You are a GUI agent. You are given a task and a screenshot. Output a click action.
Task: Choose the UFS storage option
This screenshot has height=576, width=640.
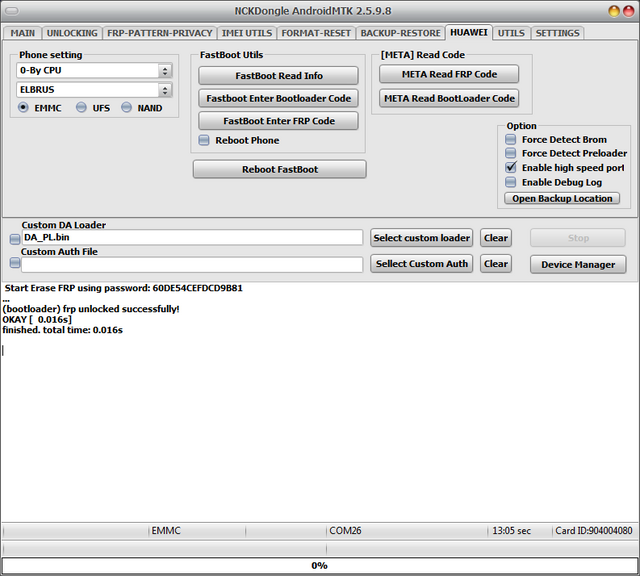(x=82, y=108)
